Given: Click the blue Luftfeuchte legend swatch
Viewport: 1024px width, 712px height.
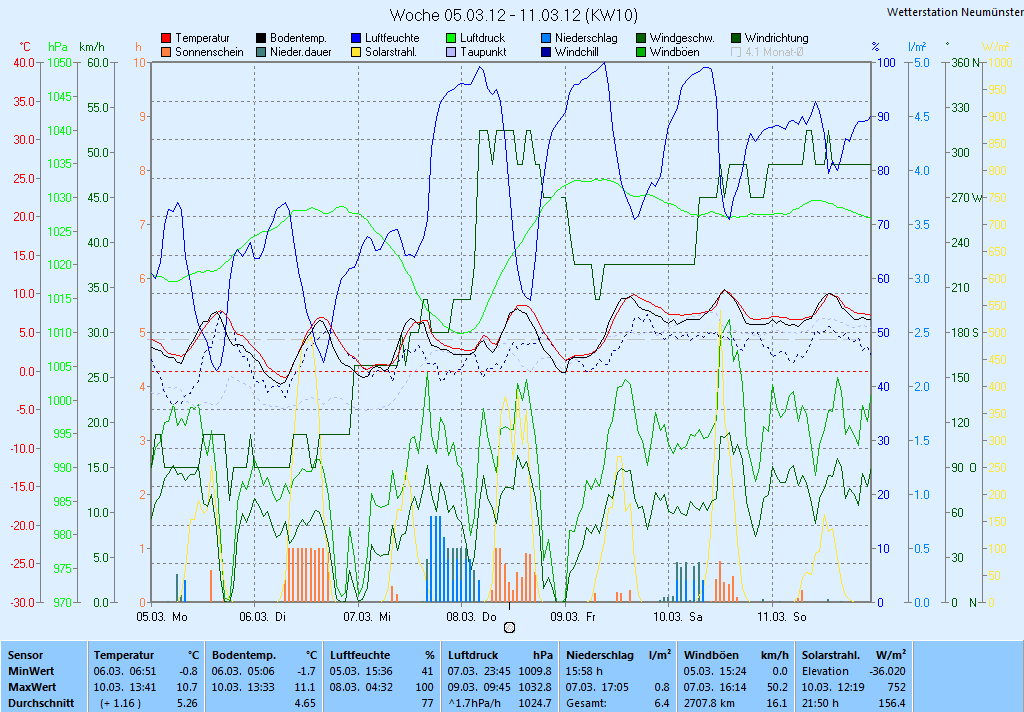Looking at the screenshot, I should coord(356,39).
